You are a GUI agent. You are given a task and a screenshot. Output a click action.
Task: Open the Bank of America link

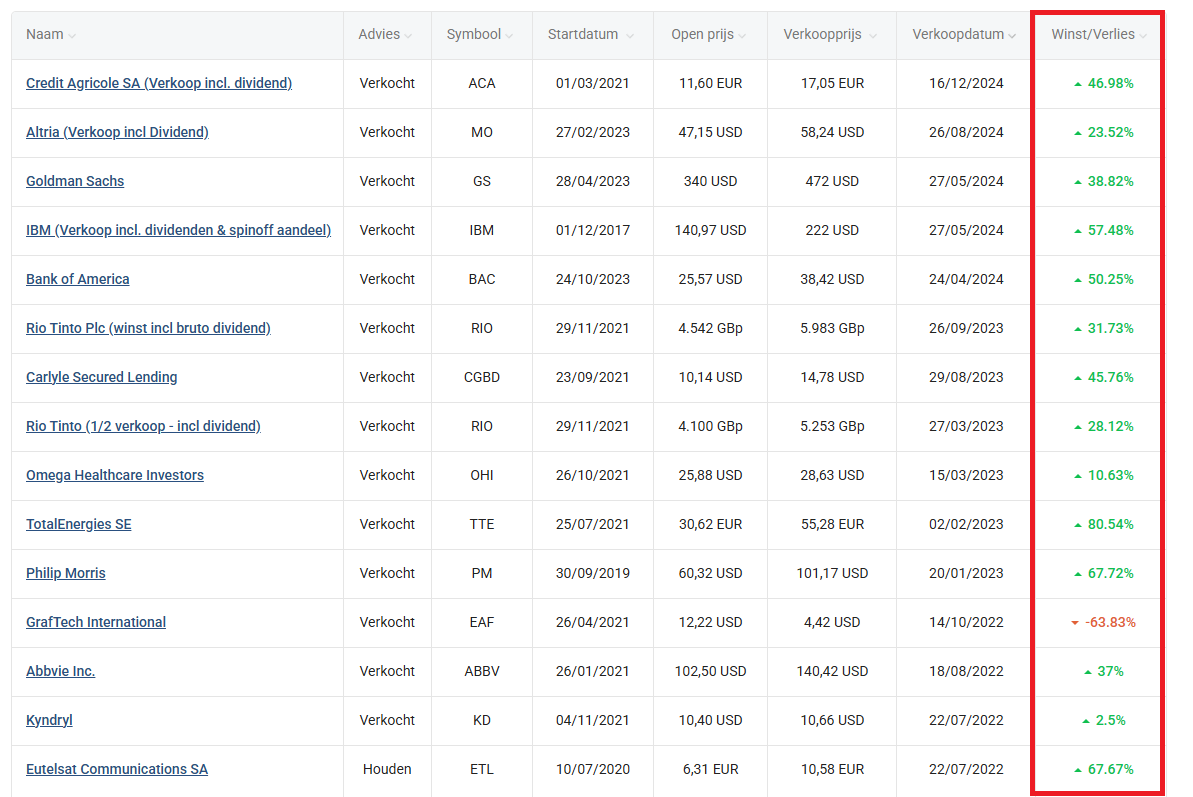coord(78,279)
